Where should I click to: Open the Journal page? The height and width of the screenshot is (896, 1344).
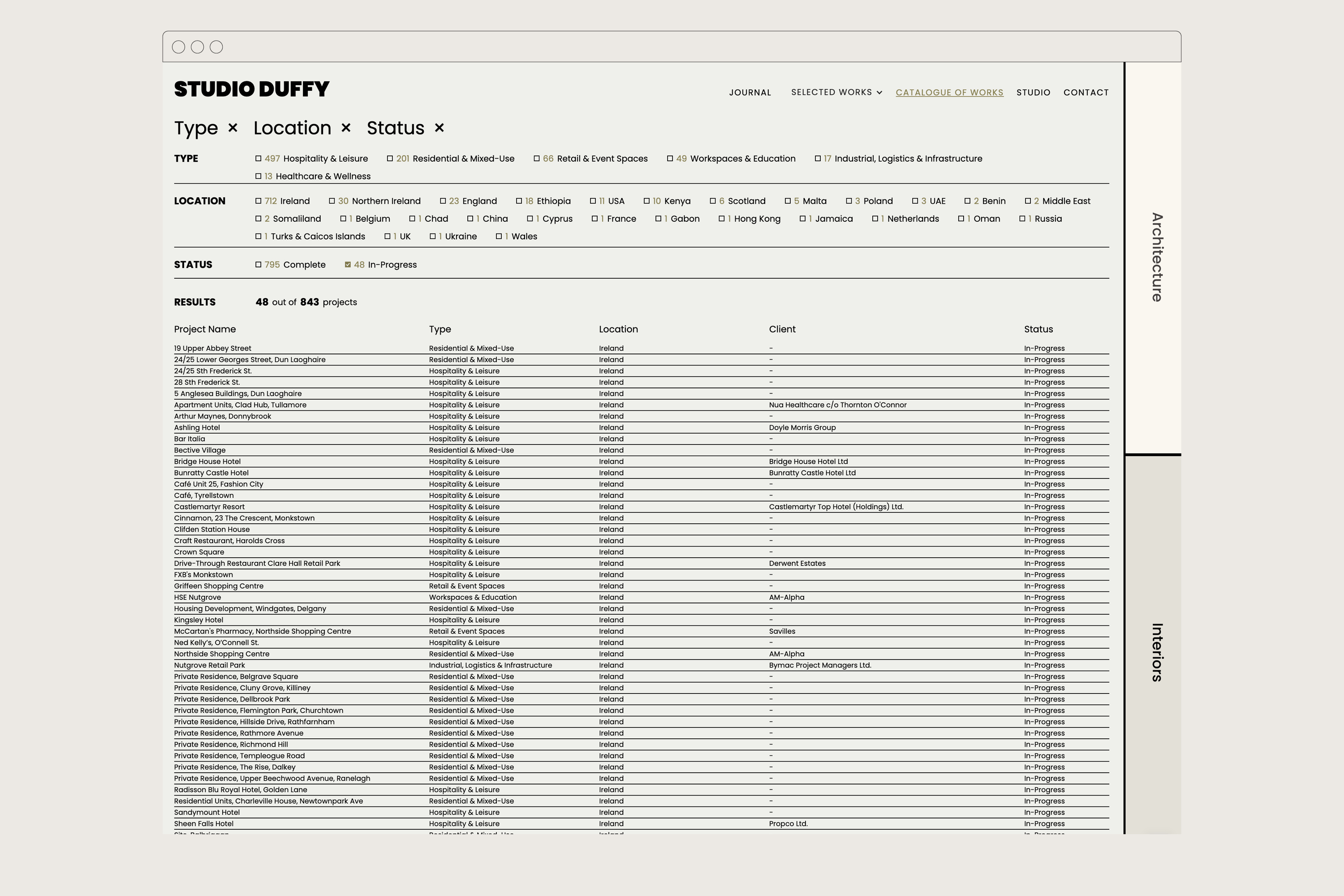coord(750,93)
